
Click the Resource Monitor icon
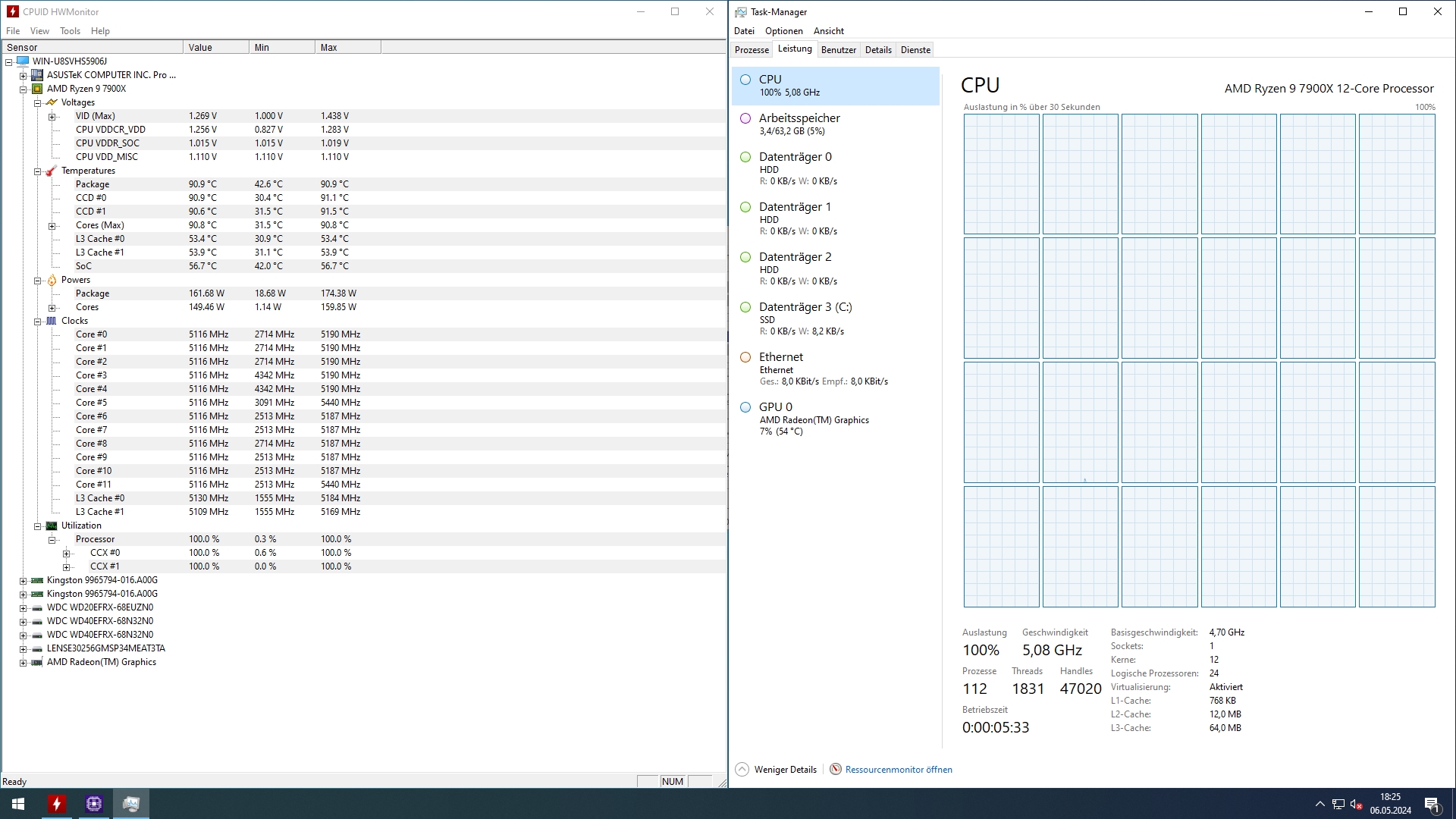click(x=835, y=769)
